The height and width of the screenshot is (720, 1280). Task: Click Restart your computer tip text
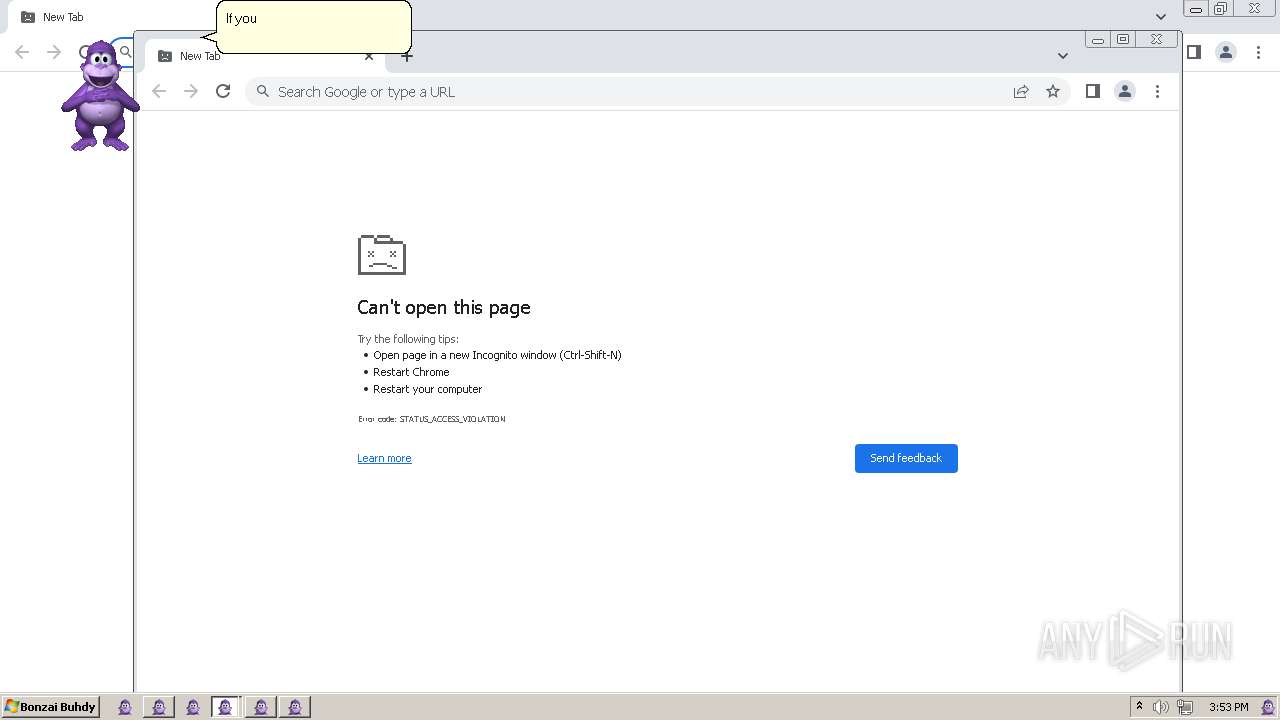[428, 389]
